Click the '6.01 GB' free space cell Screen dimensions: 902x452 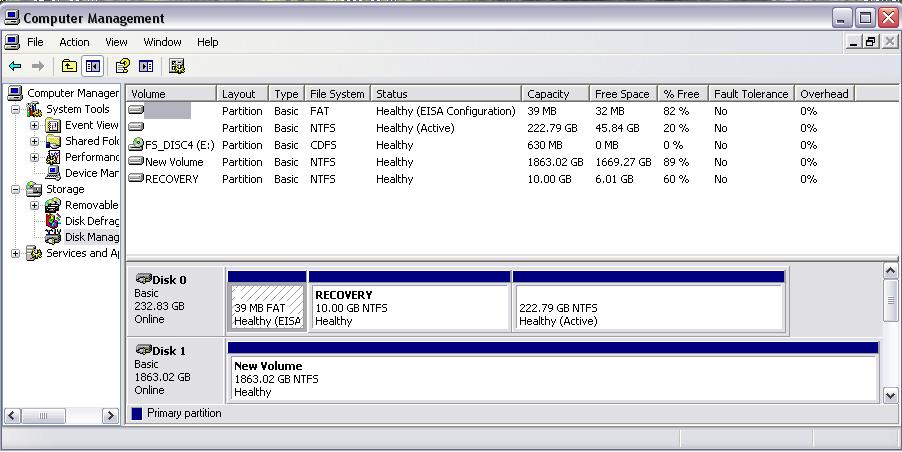pos(614,179)
